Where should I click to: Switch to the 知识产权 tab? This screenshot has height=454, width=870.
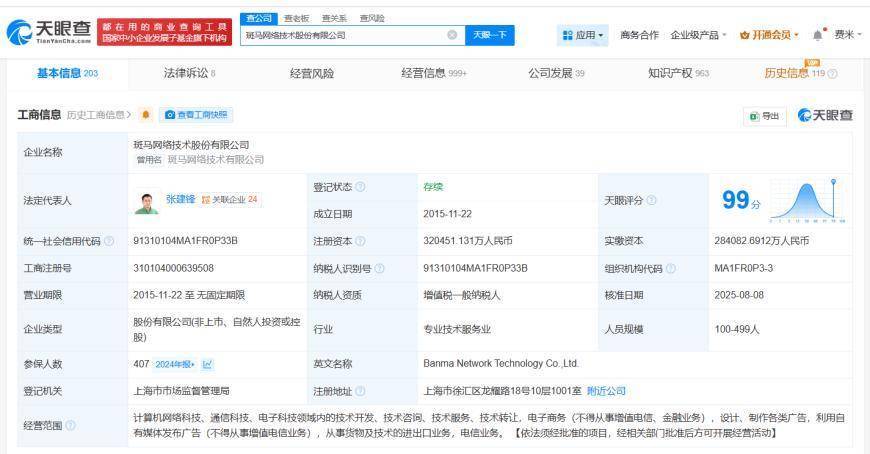678,73
